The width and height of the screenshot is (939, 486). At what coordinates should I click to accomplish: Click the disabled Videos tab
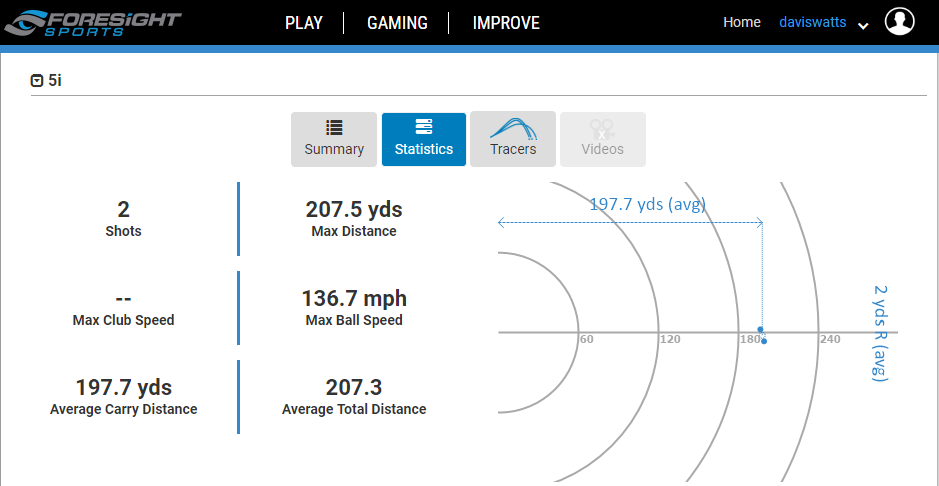point(602,139)
